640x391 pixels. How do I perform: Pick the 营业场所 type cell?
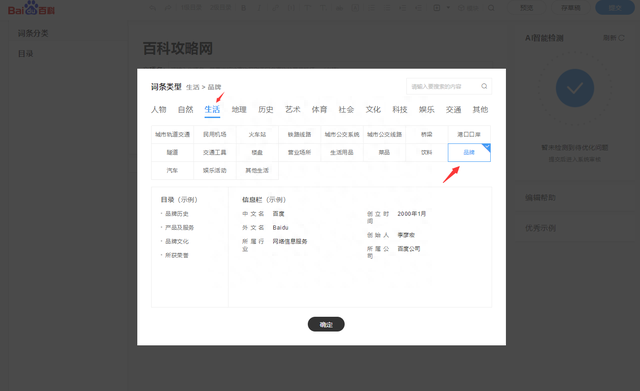coord(300,152)
